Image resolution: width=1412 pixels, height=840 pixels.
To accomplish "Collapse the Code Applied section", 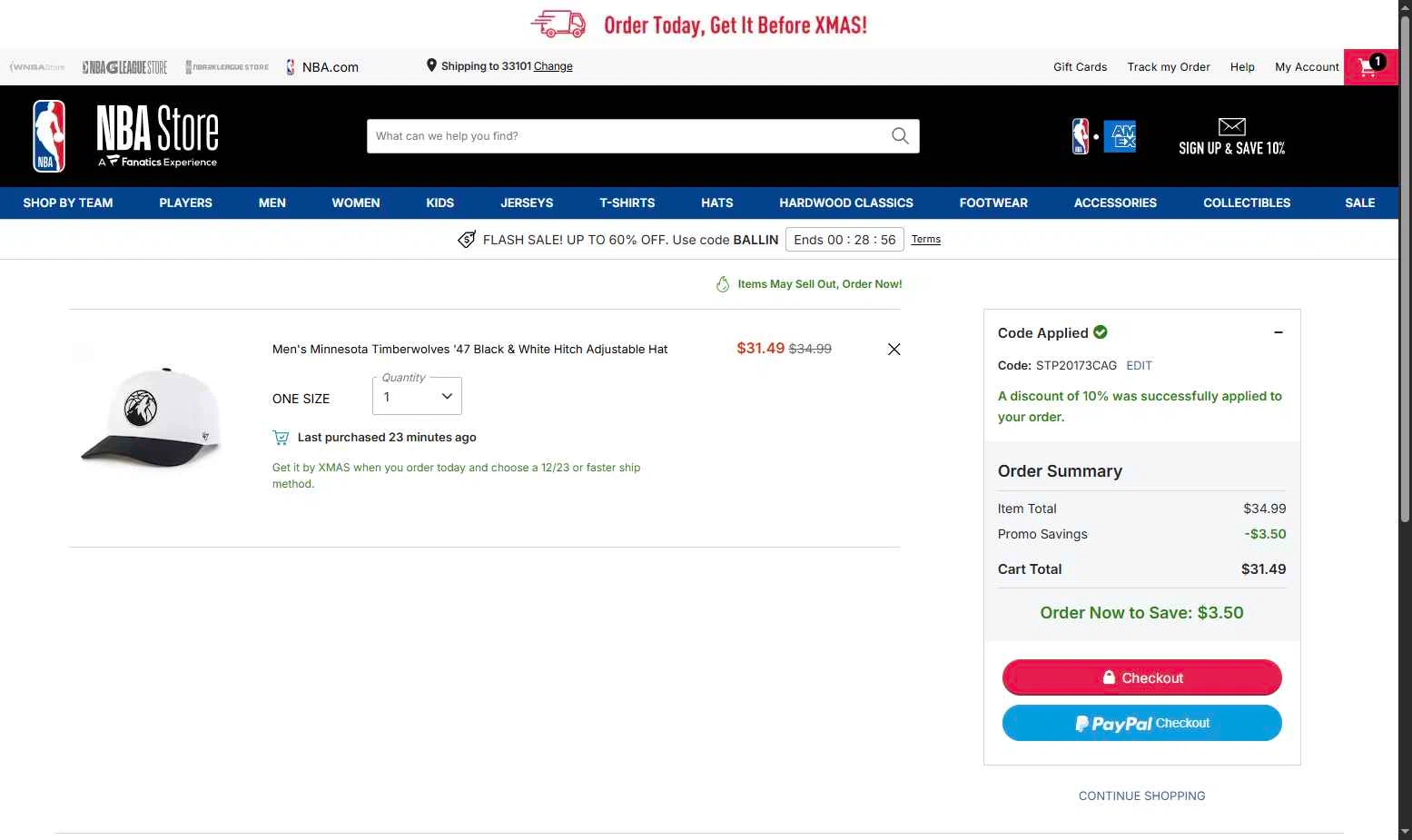I will (1279, 332).
